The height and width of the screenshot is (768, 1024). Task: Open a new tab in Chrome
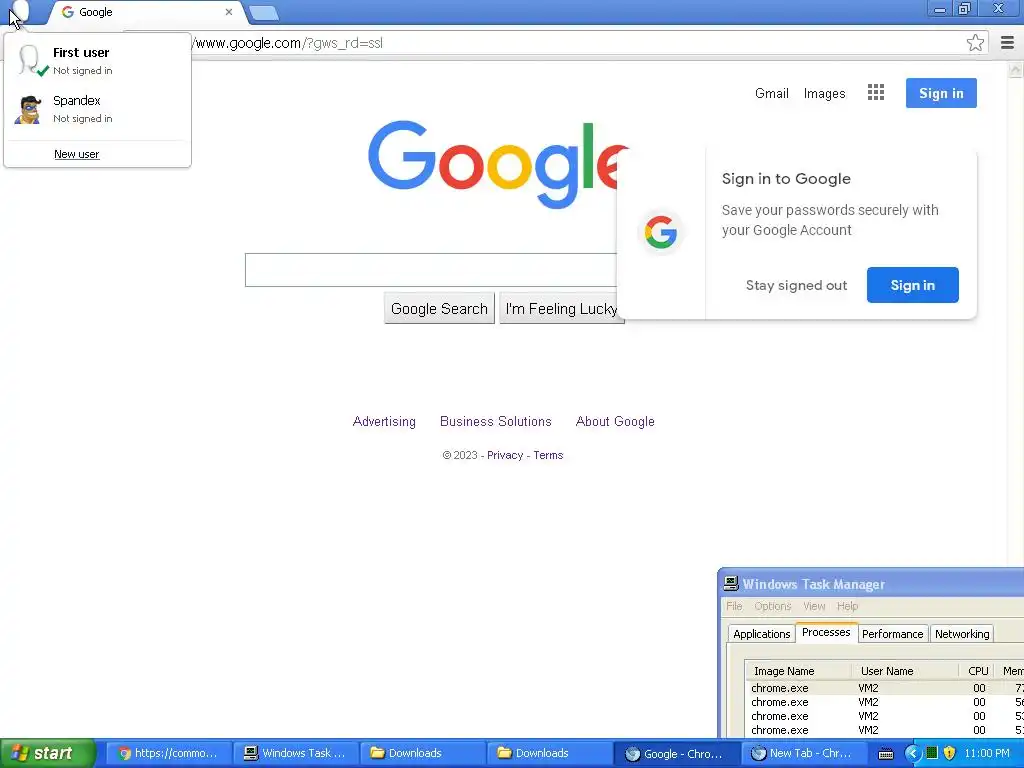pos(264,12)
